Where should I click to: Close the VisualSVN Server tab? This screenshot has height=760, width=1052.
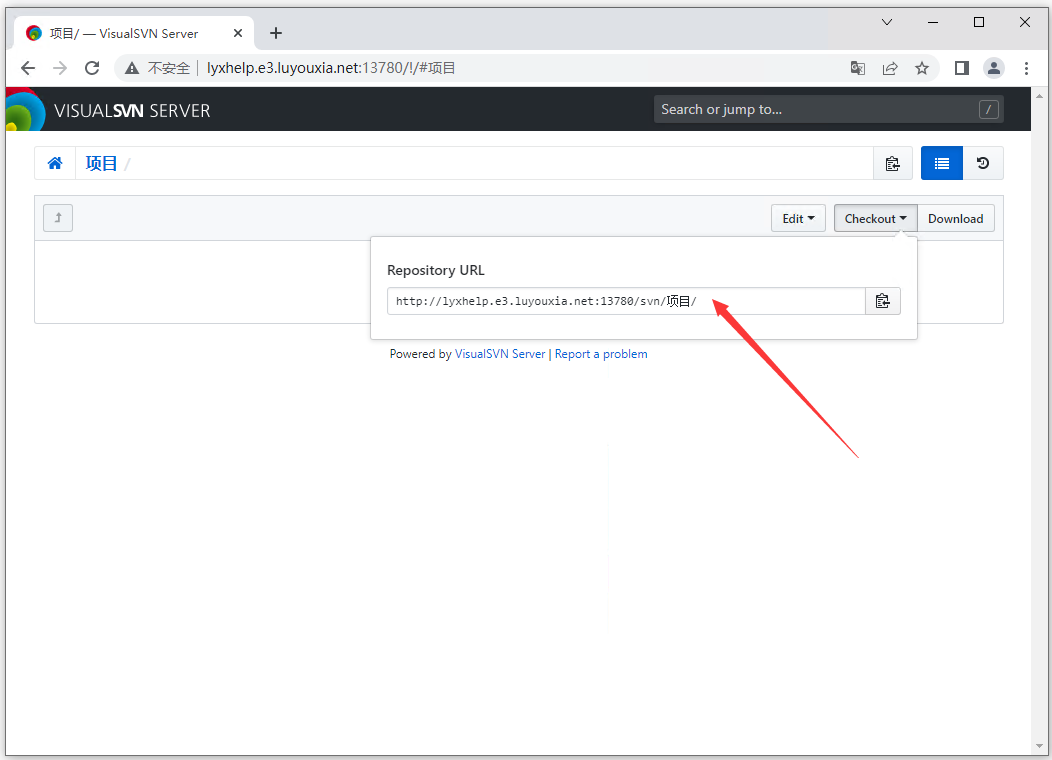coord(238,33)
